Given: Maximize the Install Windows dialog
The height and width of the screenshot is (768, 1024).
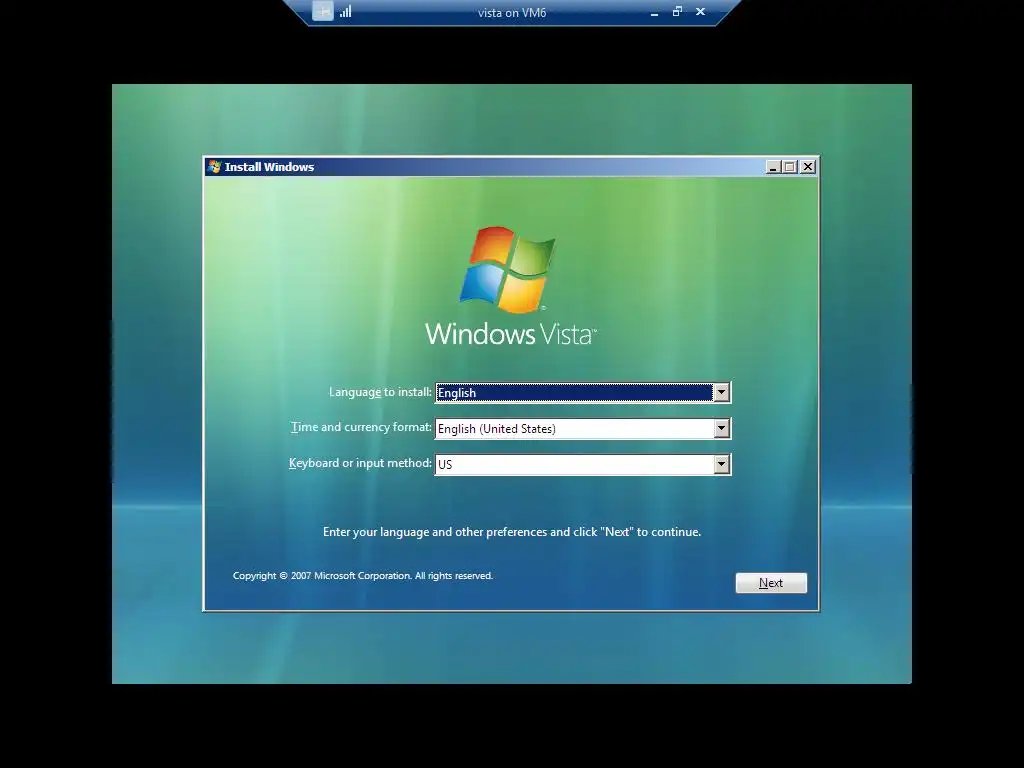Looking at the screenshot, I should tap(790, 167).
